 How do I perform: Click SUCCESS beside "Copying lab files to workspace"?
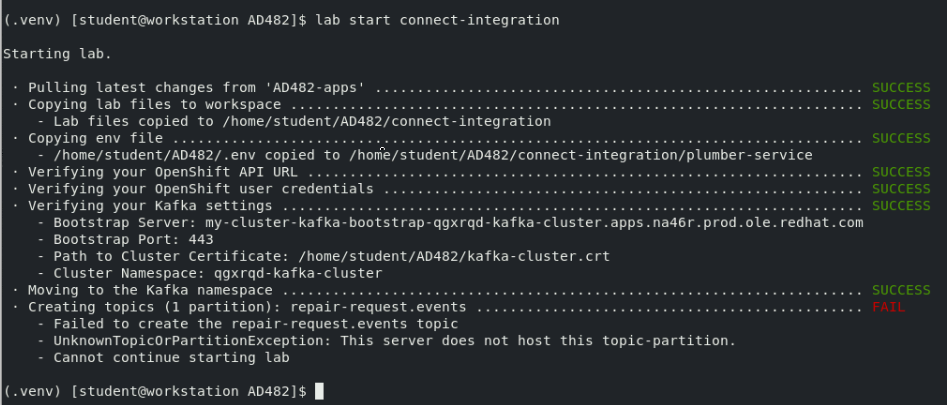tap(901, 104)
